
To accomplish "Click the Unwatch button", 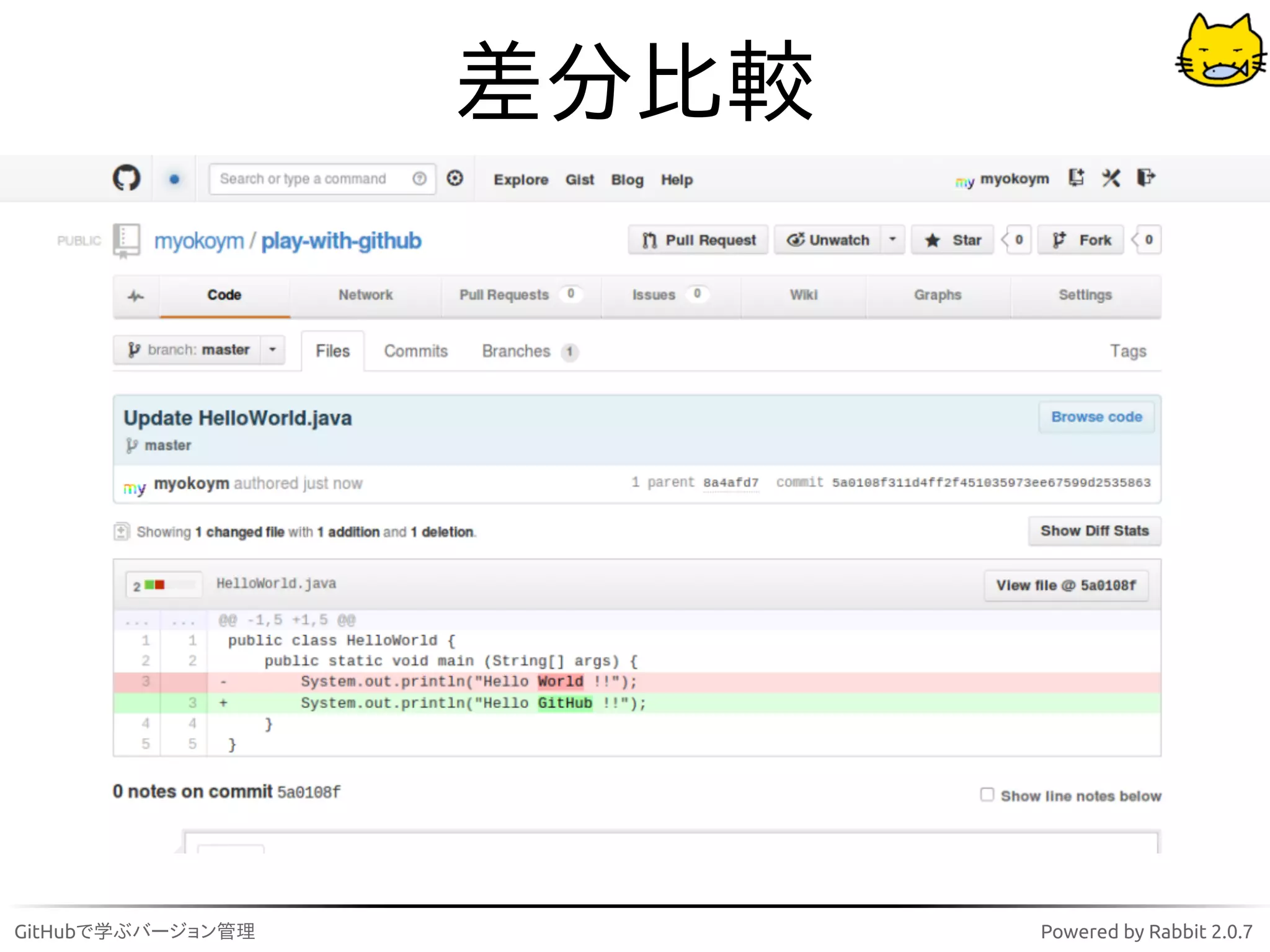I will (x=828, y=240).
